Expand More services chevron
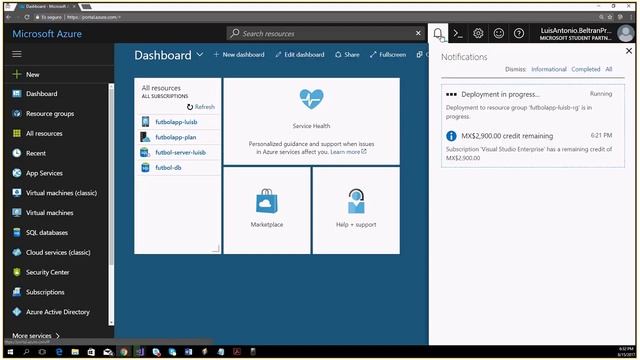640x360 pixels. [x=58, y=336]
